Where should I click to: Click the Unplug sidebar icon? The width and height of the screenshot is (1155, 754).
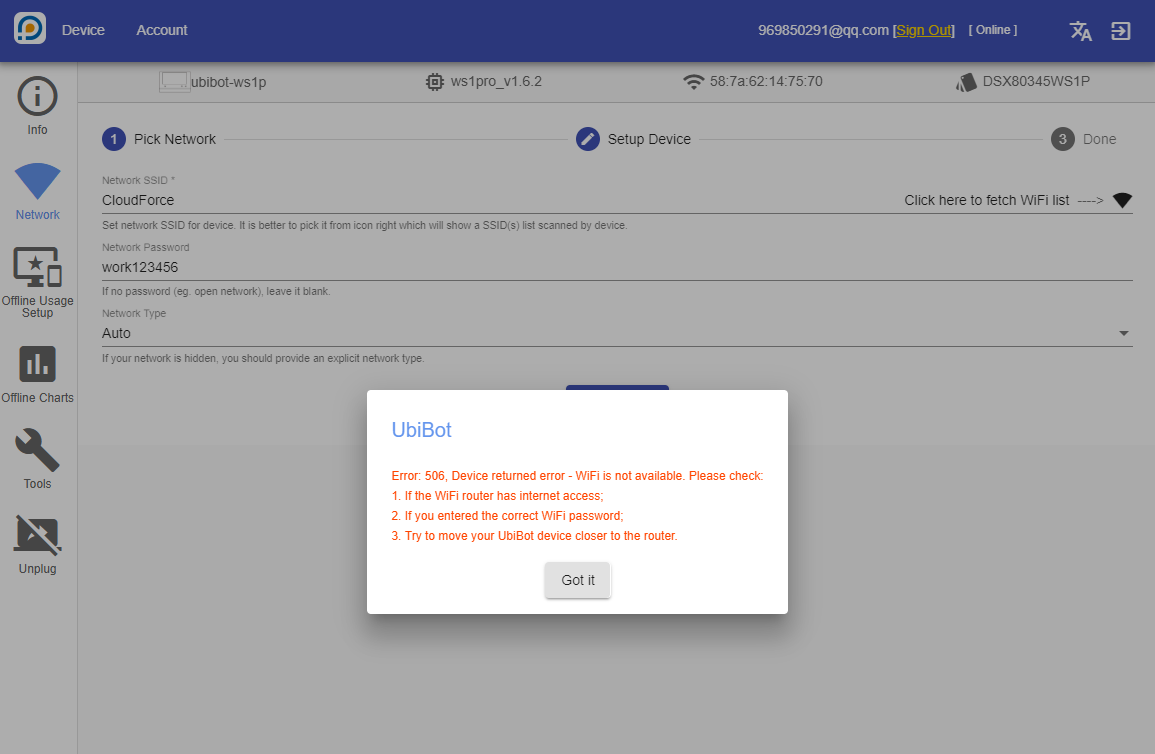[37, 535]
